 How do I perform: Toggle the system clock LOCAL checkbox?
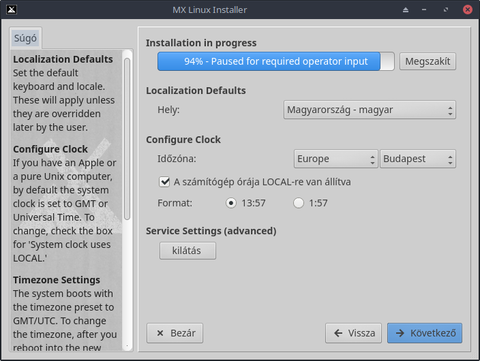[x=164, y=182]
